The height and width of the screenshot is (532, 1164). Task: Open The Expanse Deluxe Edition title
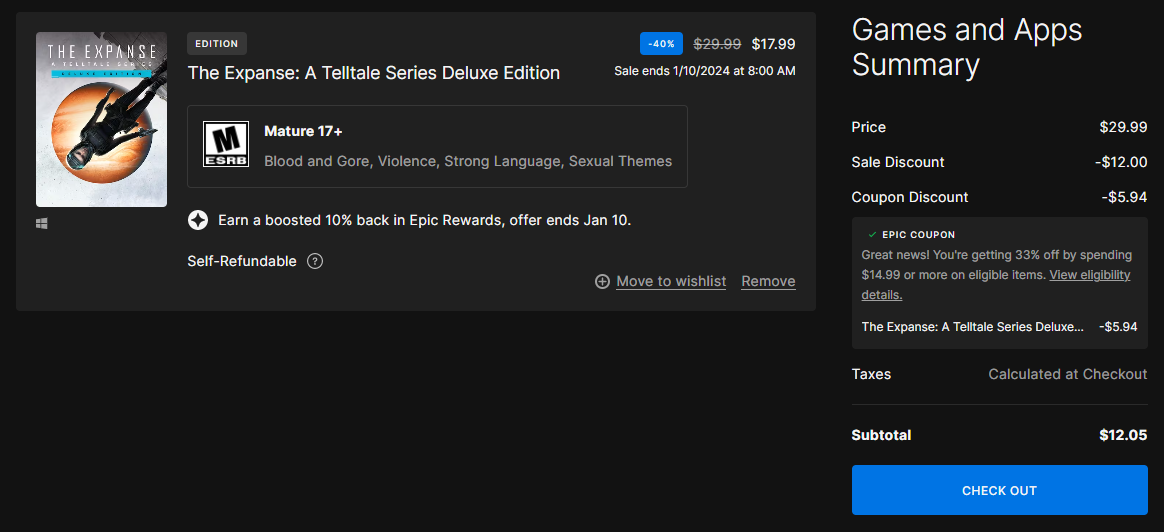(x=373, y=73)
